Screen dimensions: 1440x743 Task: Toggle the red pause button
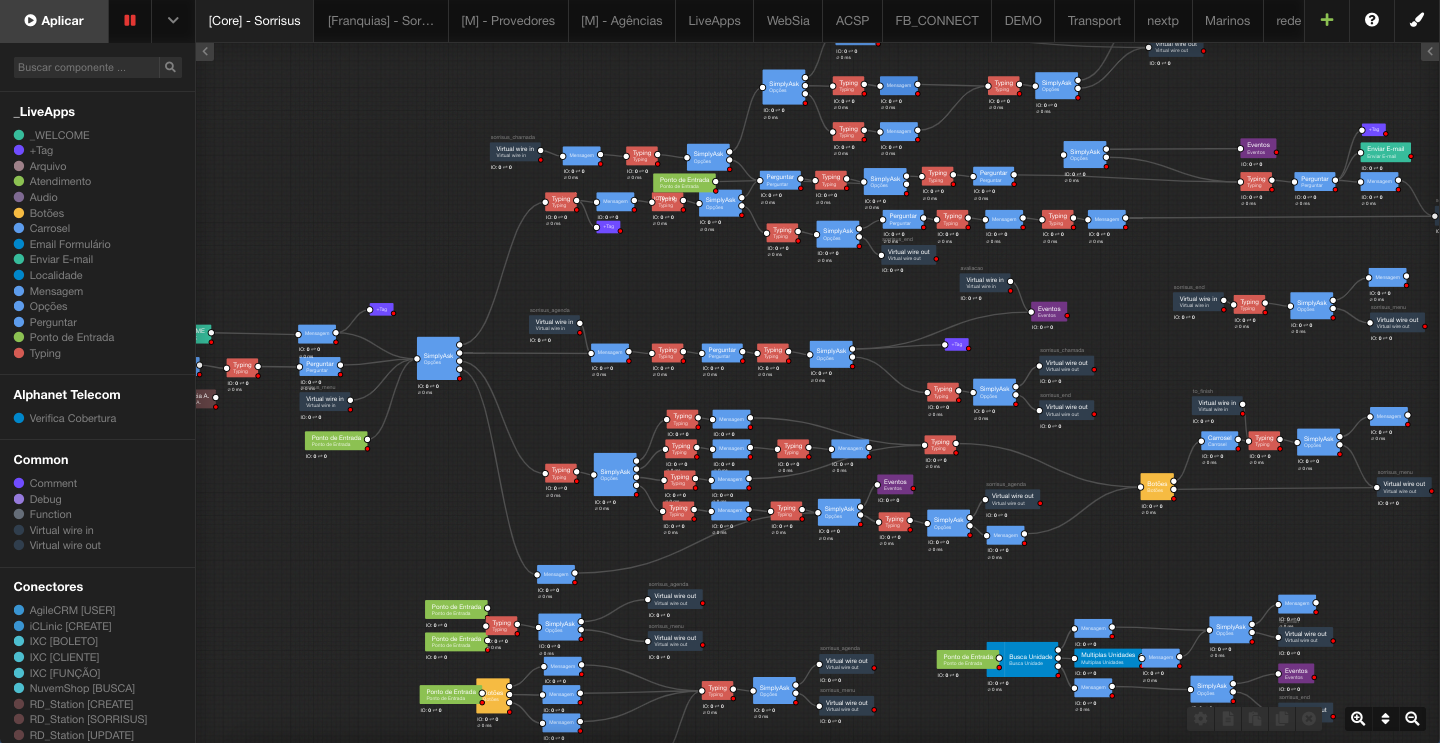(130, 20)
